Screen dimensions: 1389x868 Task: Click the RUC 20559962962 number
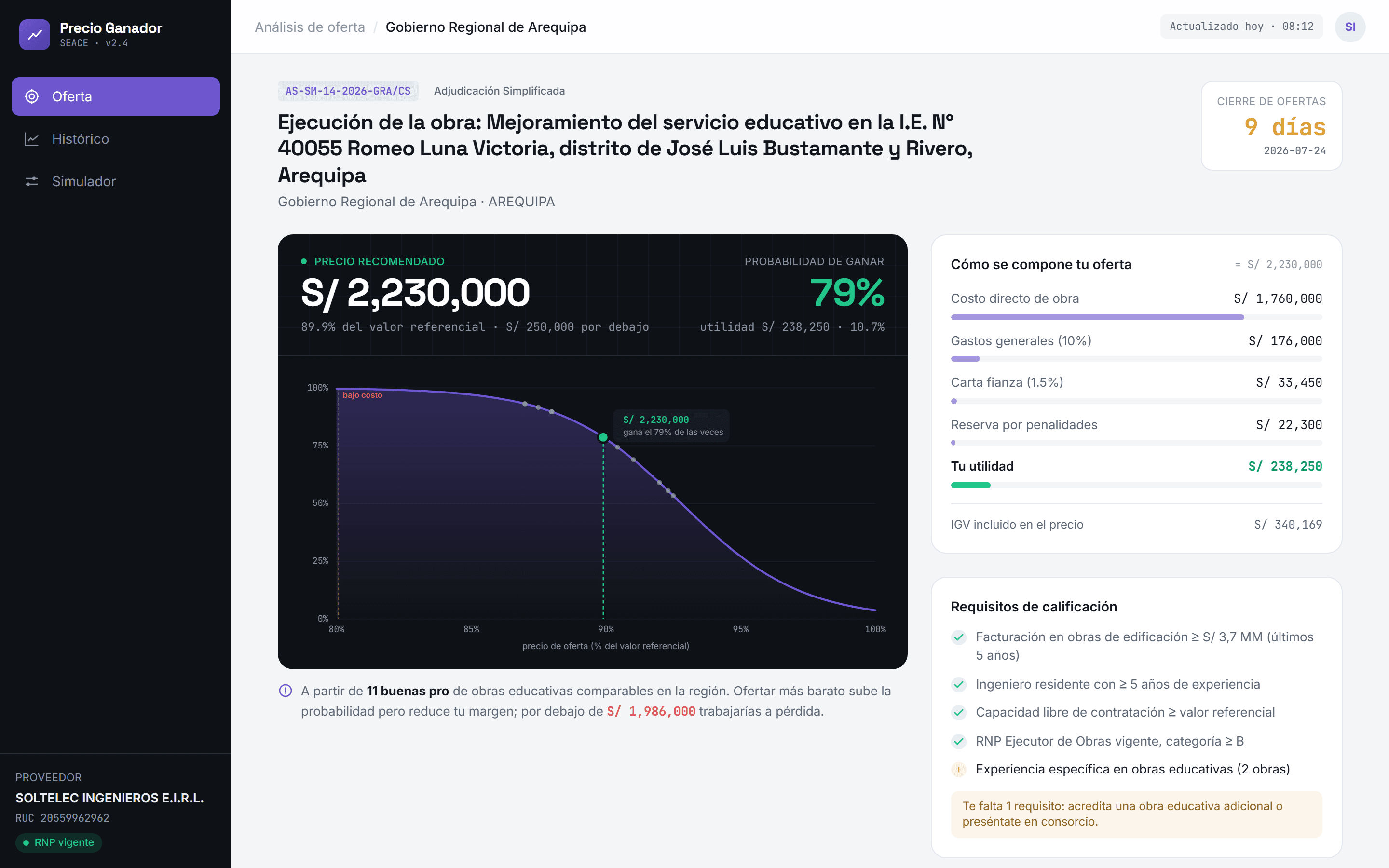click(62, 818)
